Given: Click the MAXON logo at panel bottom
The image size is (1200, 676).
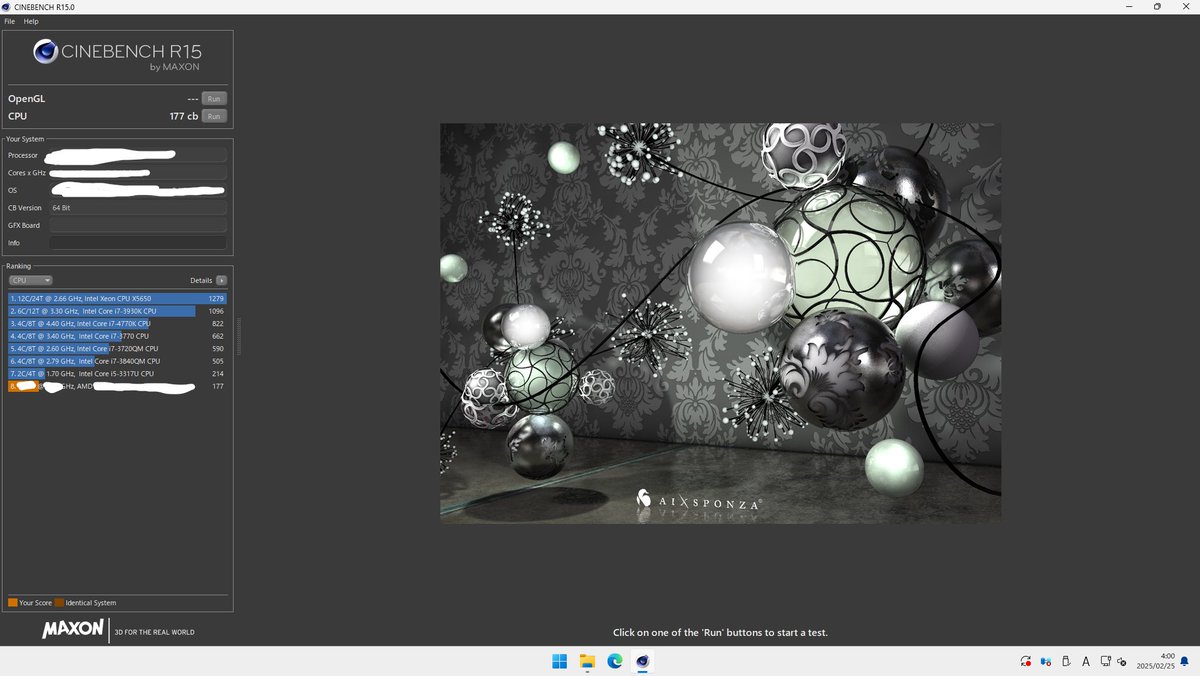Looking at the screenshot, I should click(x=73, y=629).
